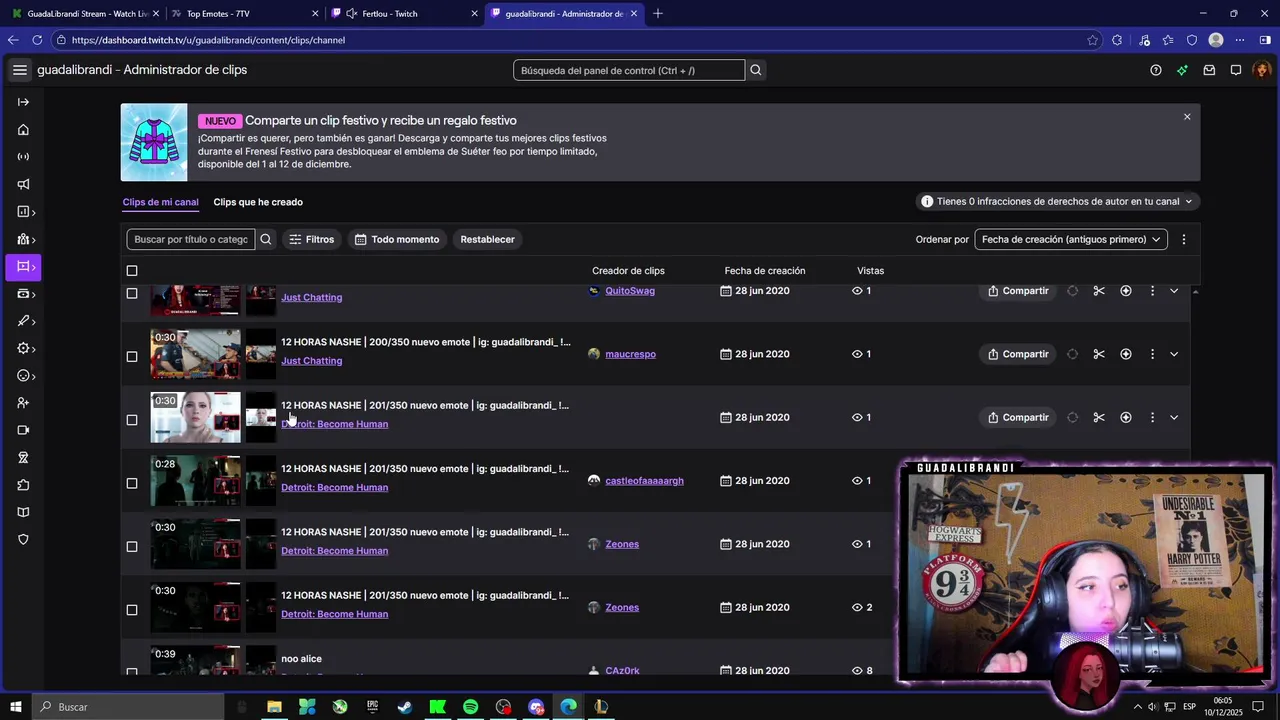Screen dimensions: 1280x720
Task: Expand maucrespo's clip row with the chevron
Action: pos(1174,354)
